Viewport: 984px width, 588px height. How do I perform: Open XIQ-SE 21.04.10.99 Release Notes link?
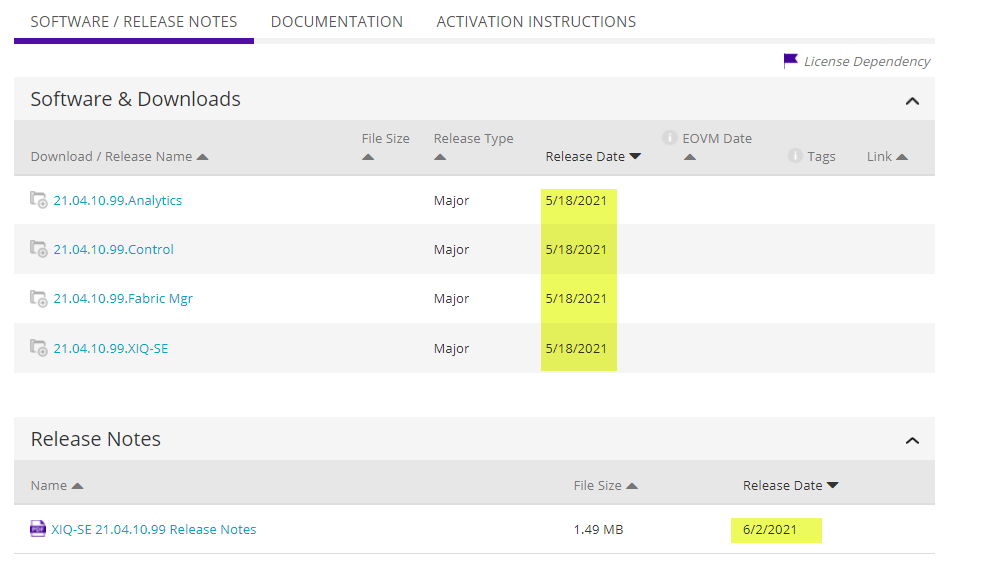tap(154, 529)
